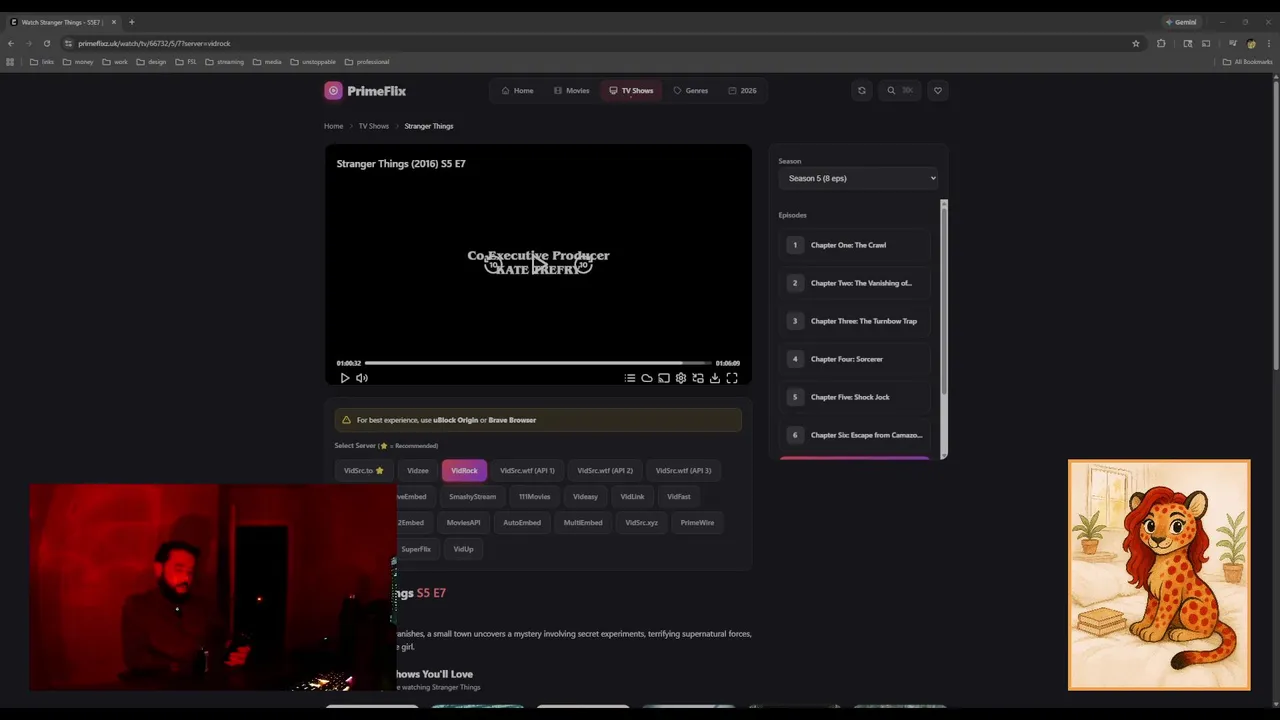
Task: Play the video with the play button
Action: pos(345,378)
